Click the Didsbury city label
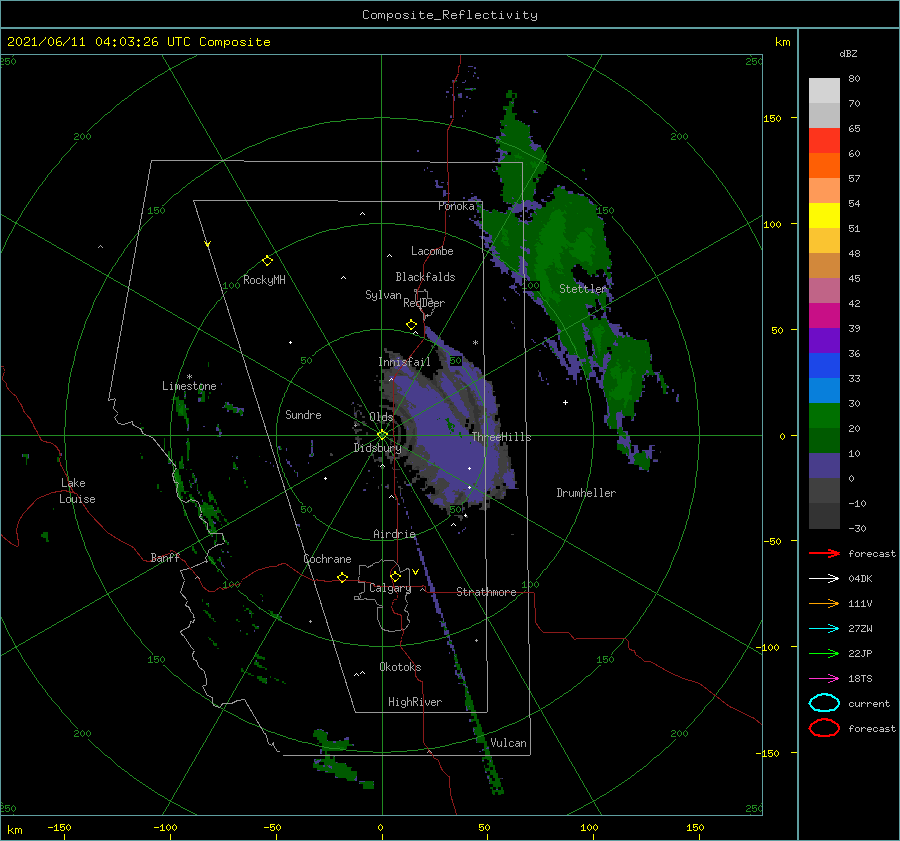The height and width of the screenshot is (841, 900). pos(377,448)
